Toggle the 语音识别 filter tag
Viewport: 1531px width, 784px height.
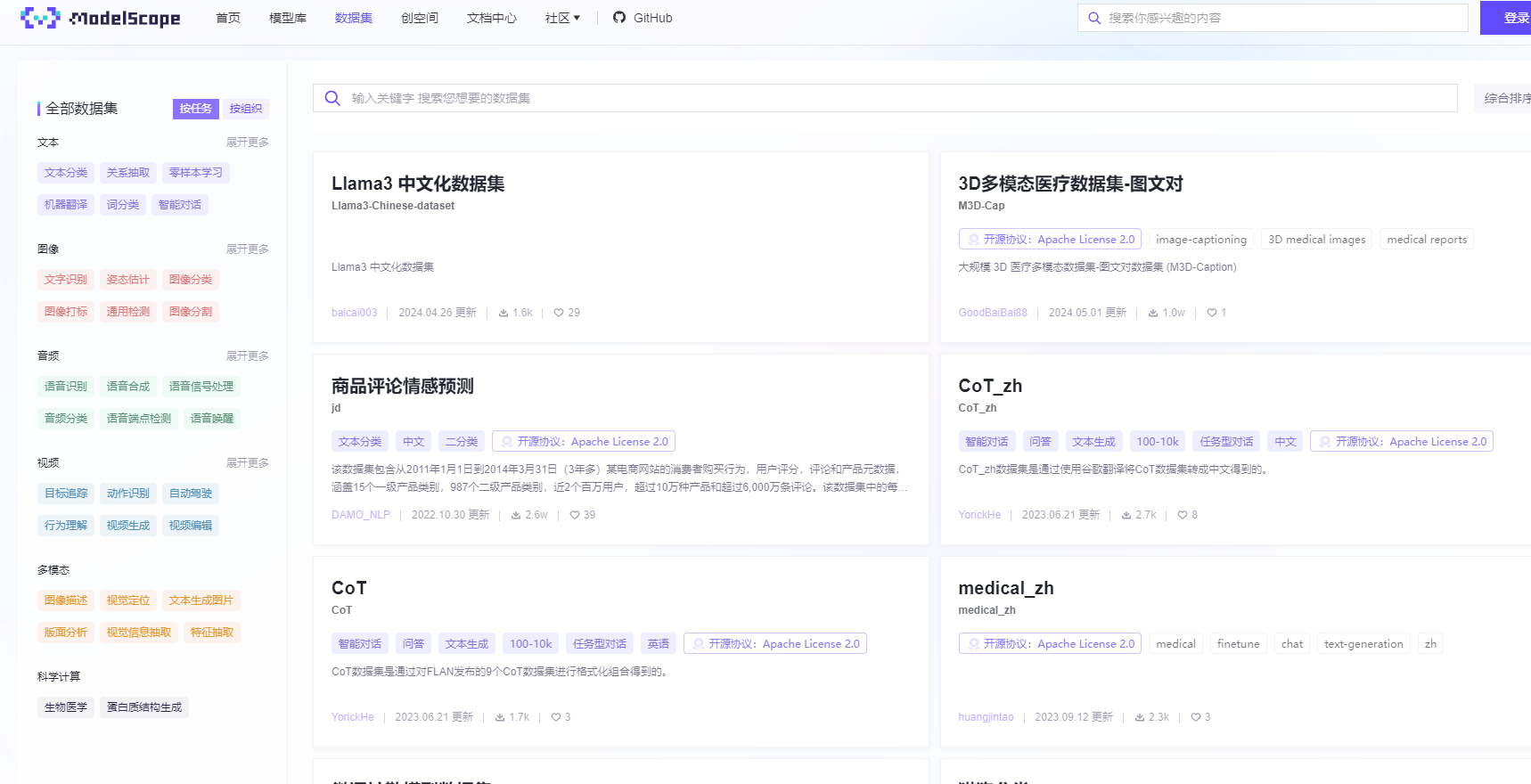tap(66, 387)
